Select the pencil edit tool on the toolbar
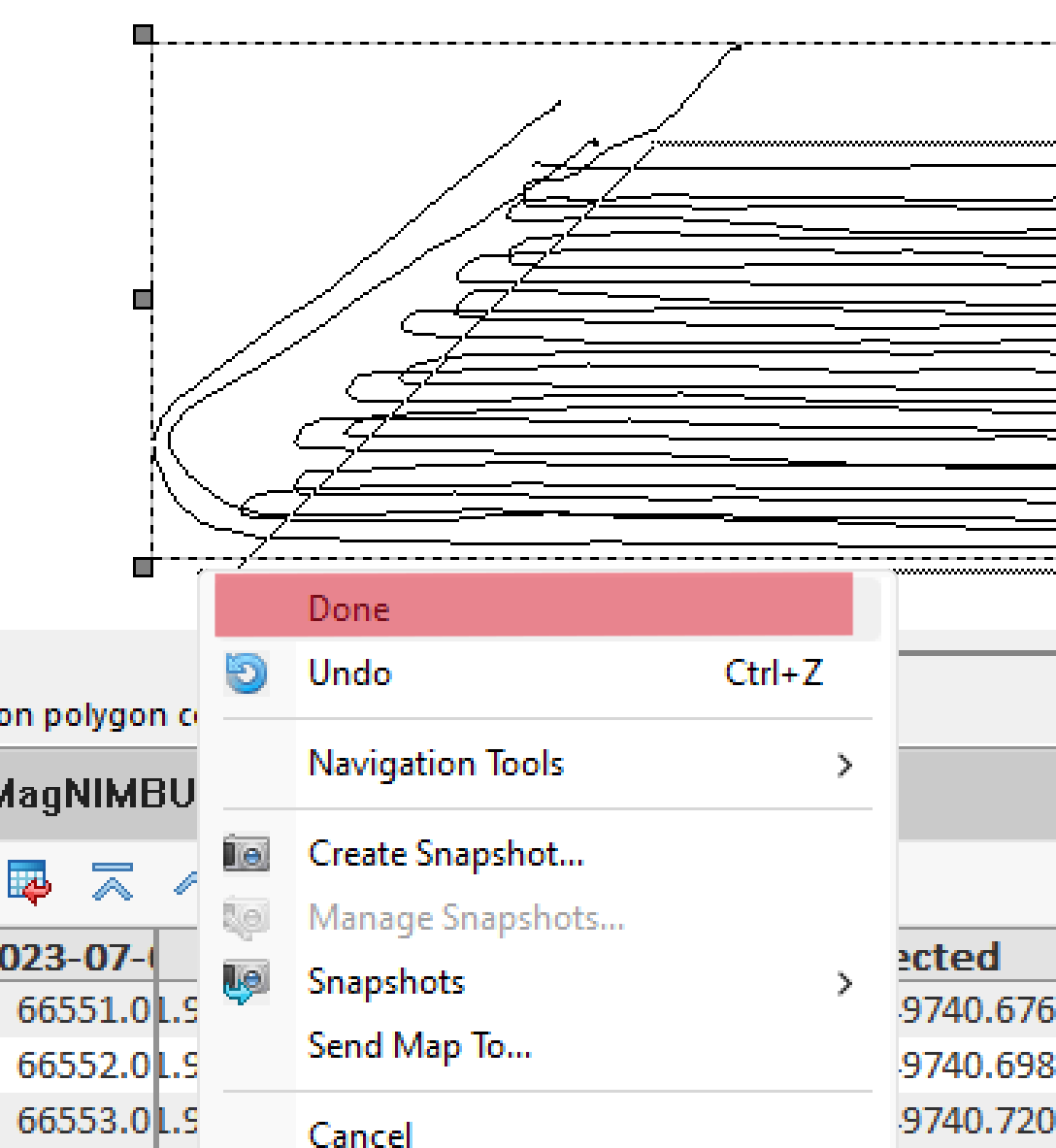The height and width of the screenshot is (1148, 1056). (184, 881)
